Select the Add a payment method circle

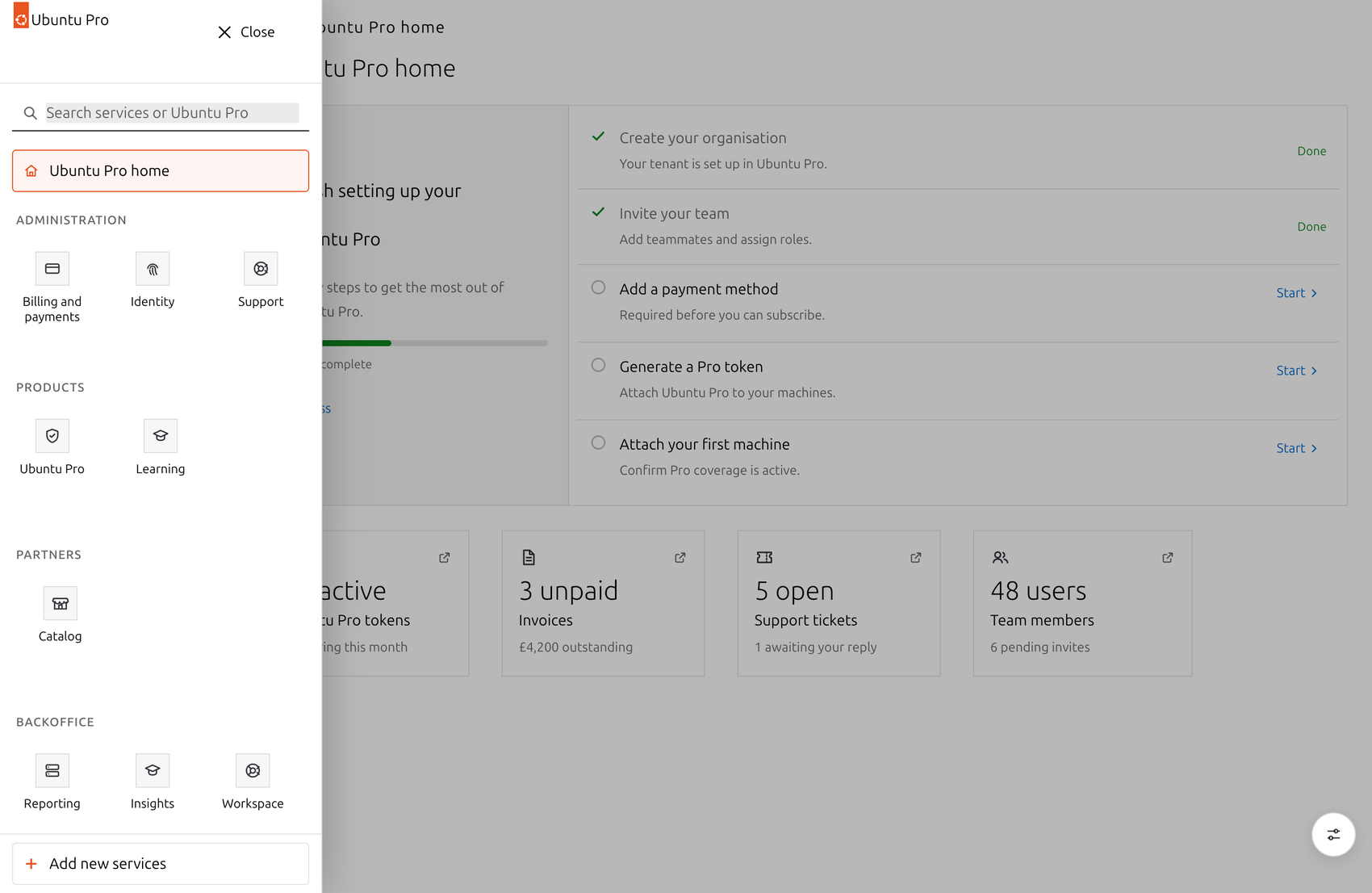[598, 287]
